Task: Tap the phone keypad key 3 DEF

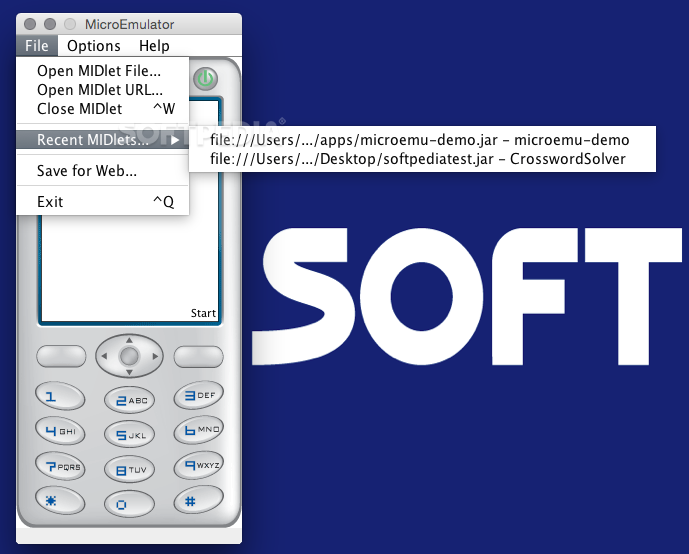Action: [199, 395]
